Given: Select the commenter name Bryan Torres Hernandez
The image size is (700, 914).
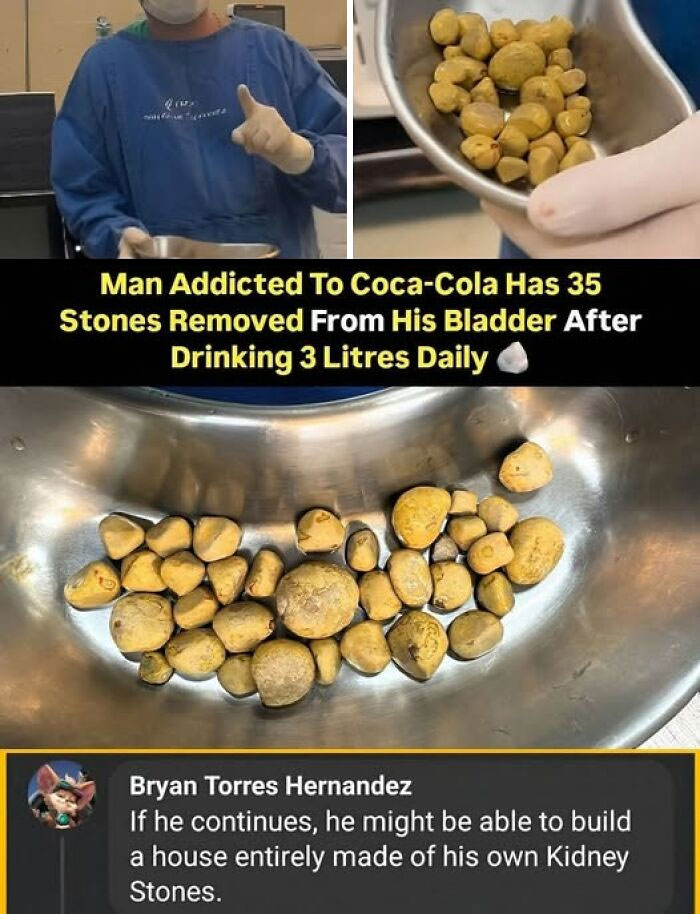Looking at the screenshot, I should pyautogui.click(x=270, y=786).
